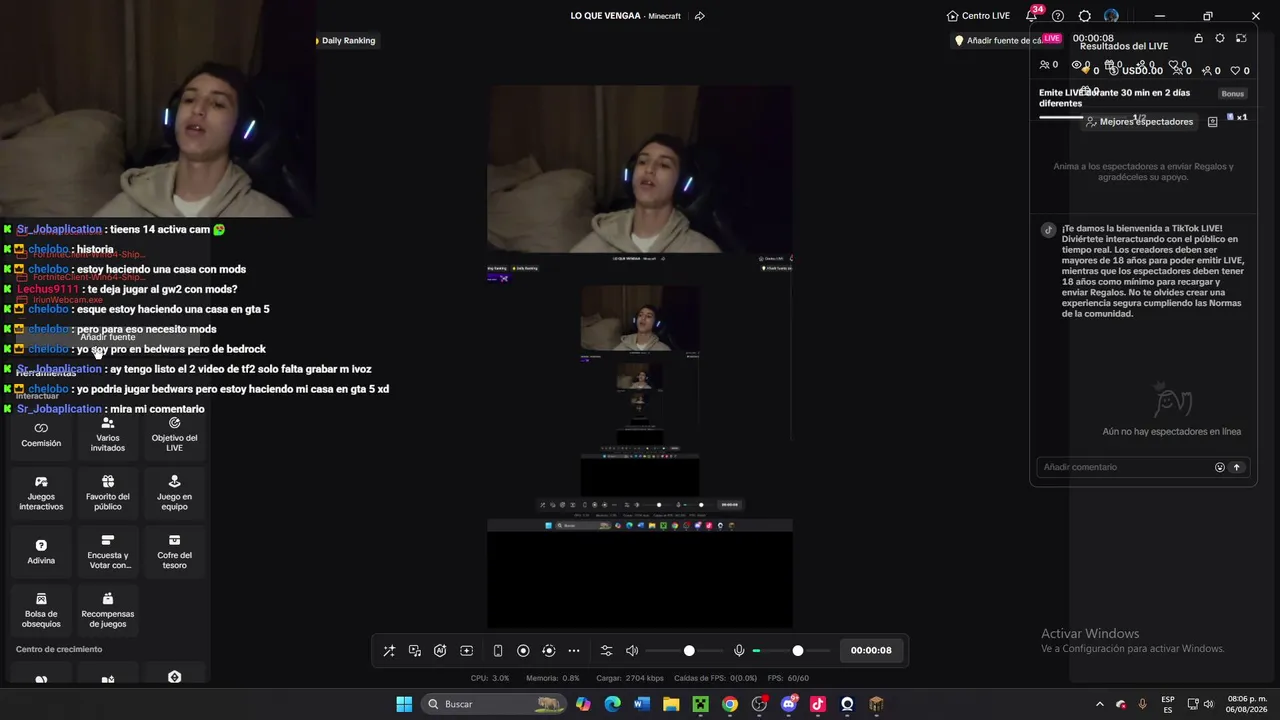Start recording with the record icon
The height and width of the screenshot is (720, 1280).
523,651
